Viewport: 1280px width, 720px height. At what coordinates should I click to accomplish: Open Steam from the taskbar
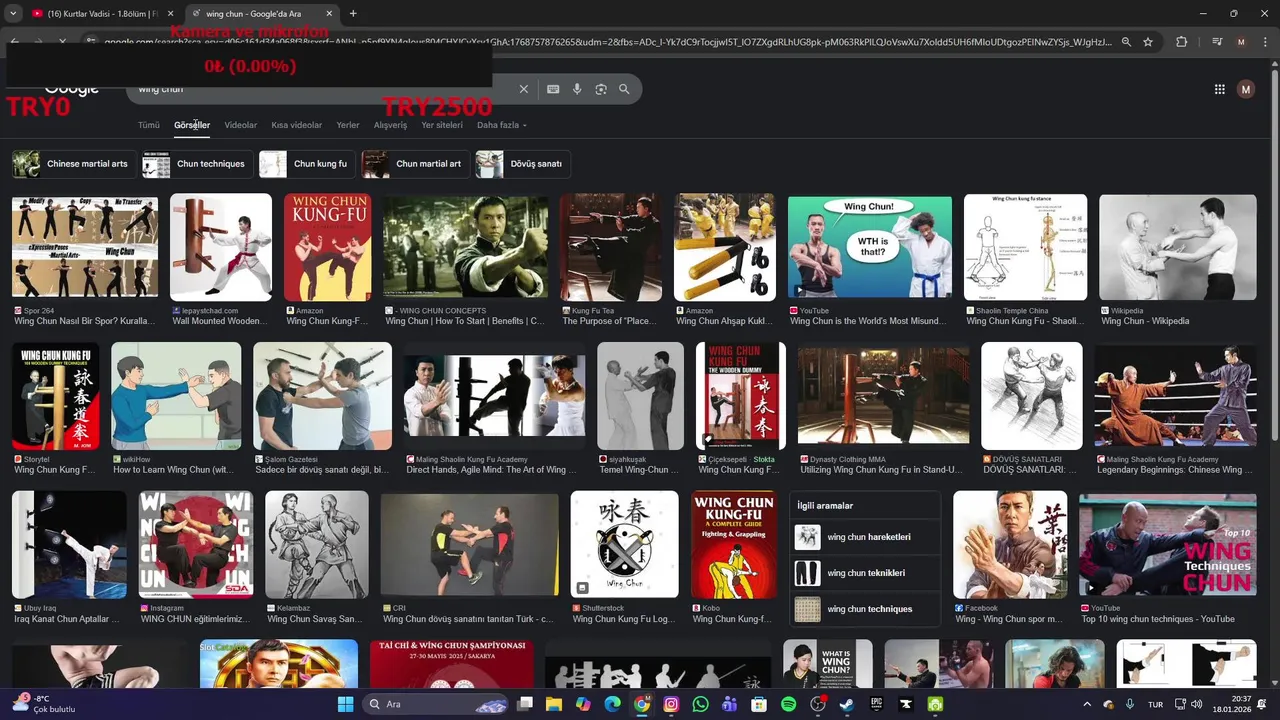846,704
